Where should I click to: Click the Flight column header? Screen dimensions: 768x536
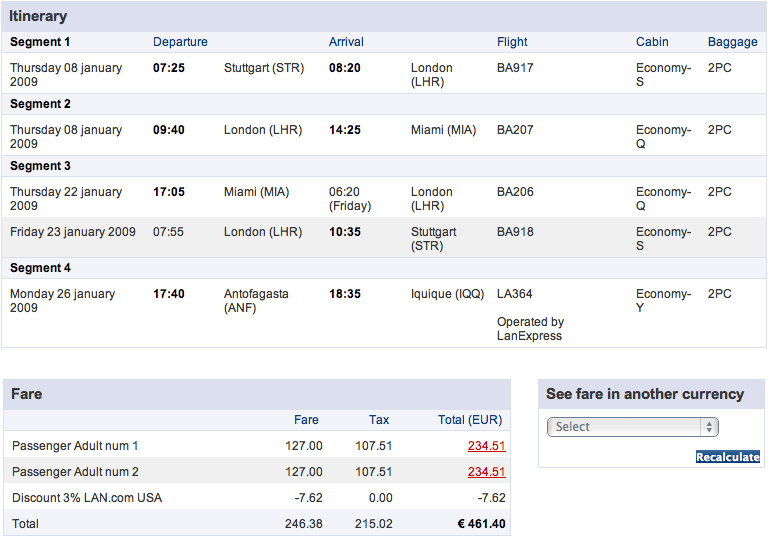pos(512,42)
